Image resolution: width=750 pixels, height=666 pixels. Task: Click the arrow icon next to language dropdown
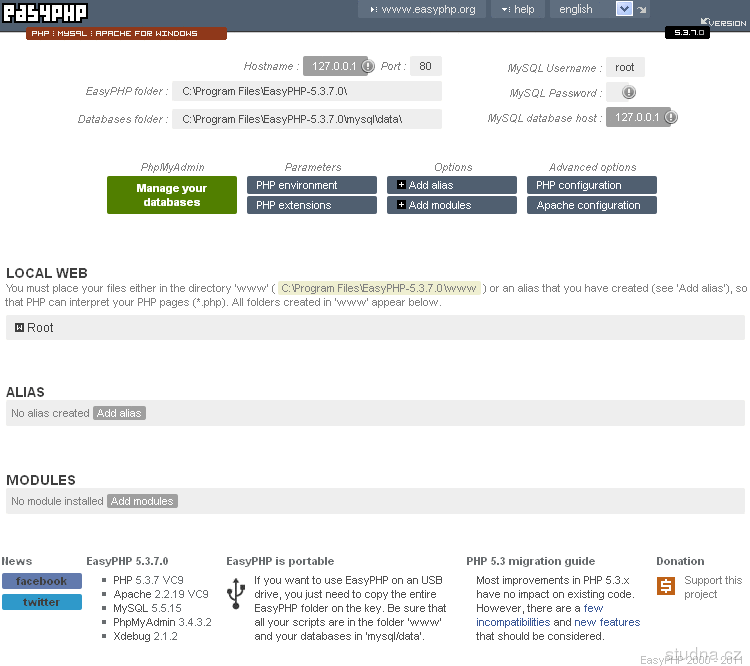point(641,10)
